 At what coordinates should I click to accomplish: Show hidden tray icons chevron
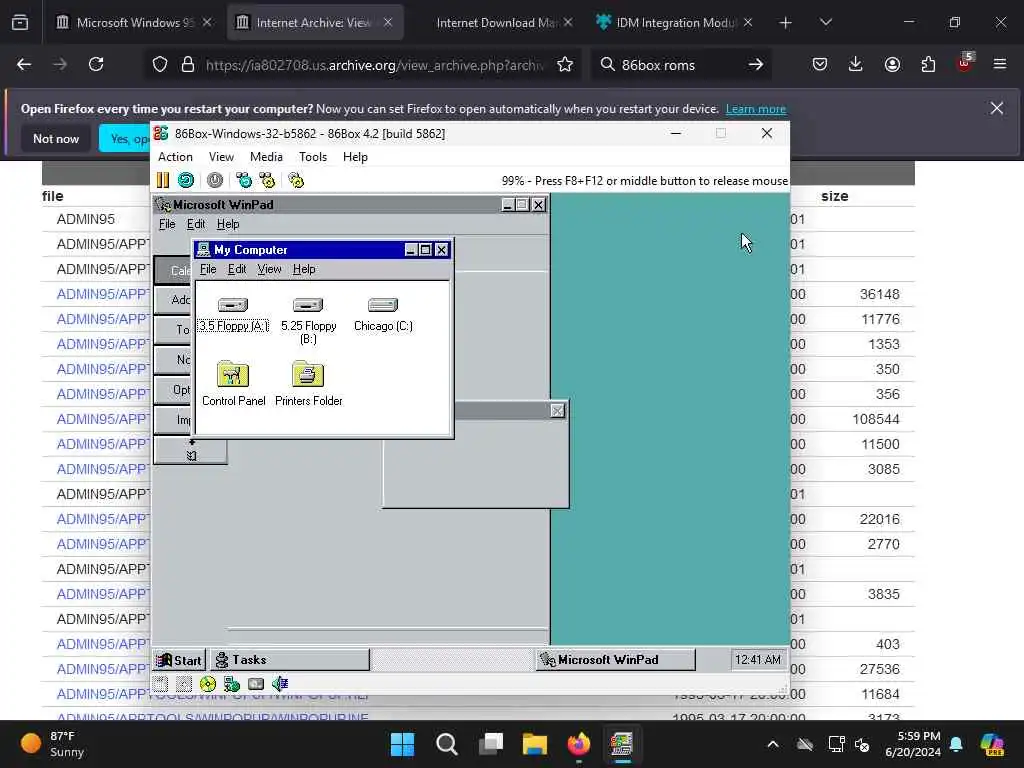(x=773, y=744)
